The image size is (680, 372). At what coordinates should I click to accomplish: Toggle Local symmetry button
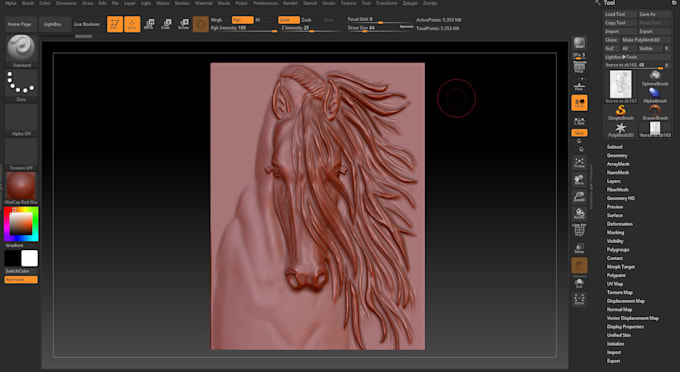579,103
